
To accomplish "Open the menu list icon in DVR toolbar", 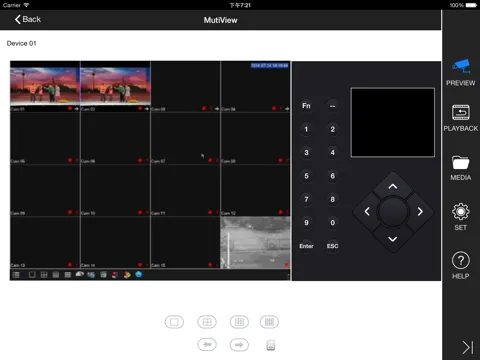I will point(16,275).
